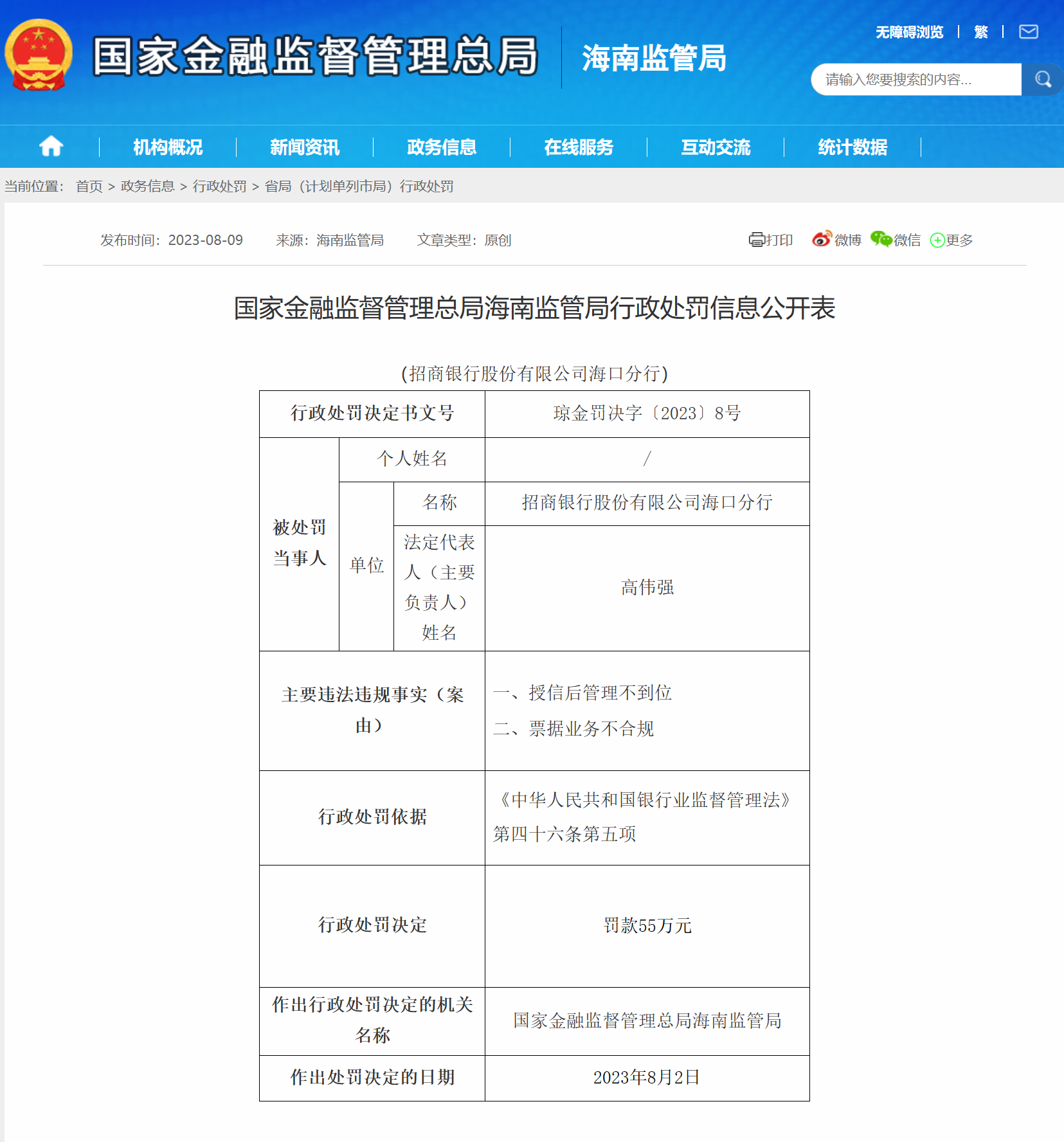This screenshot has height=1142, width=1064.
Task: Open 互动交流 menu
Action: 716,147
